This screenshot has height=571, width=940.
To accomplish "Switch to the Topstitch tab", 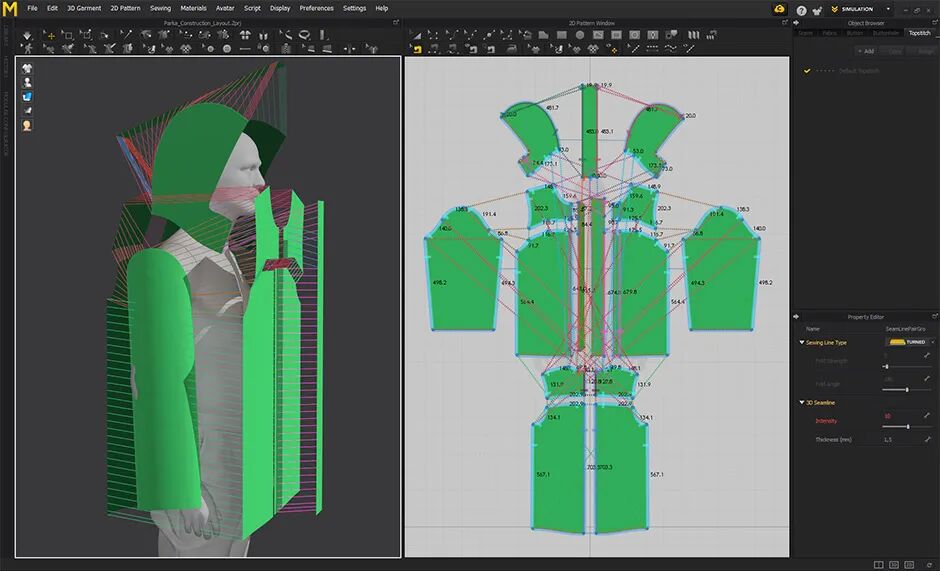I will click(x=919, y=33).
